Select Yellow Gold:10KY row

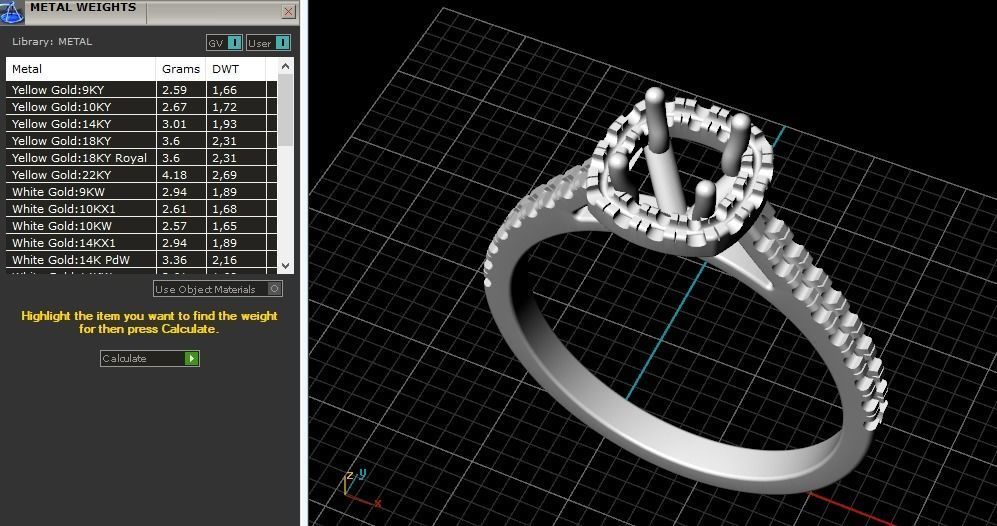click(x=142, y=107)
